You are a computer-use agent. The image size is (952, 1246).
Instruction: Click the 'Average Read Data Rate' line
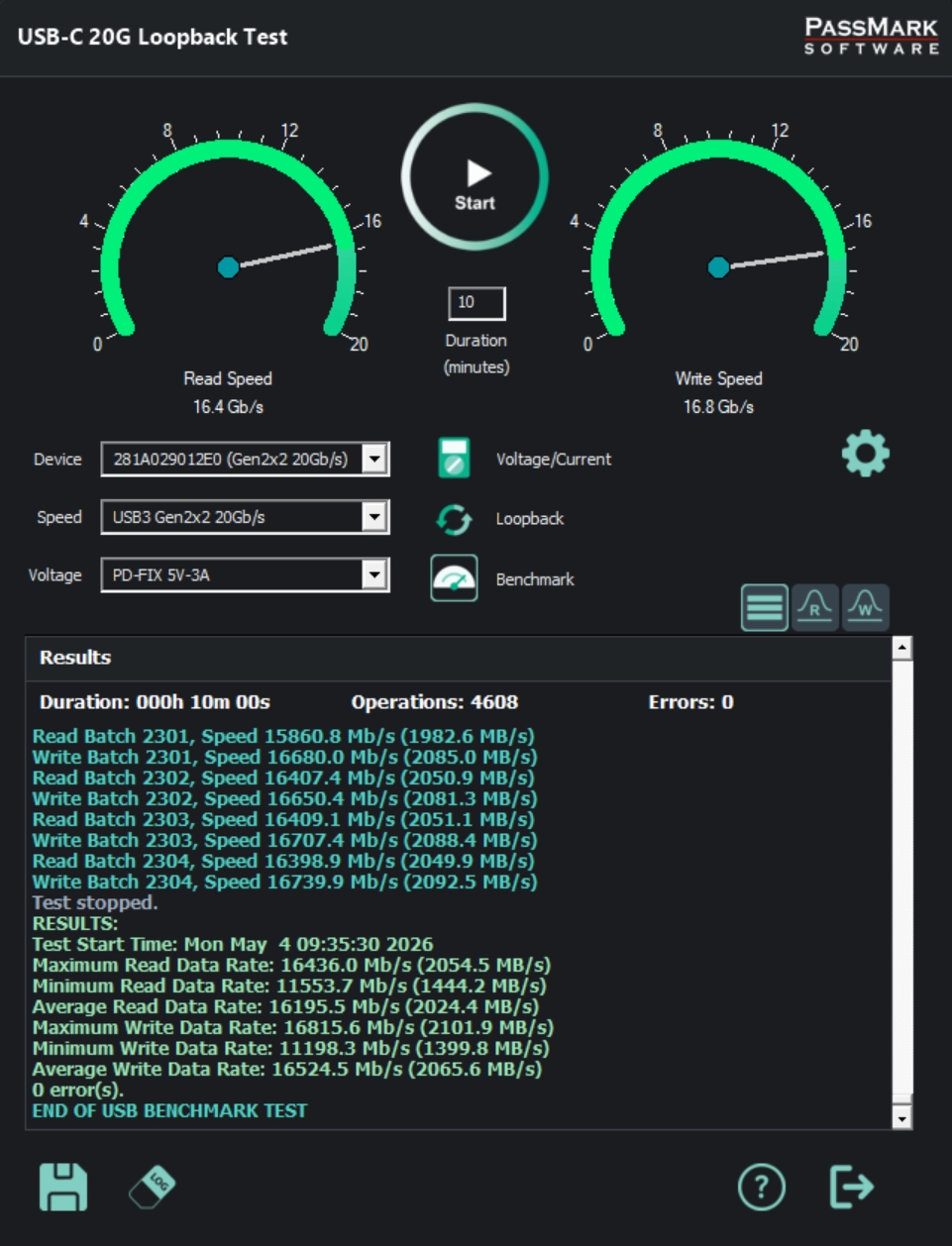click(x=285, y=1006)
